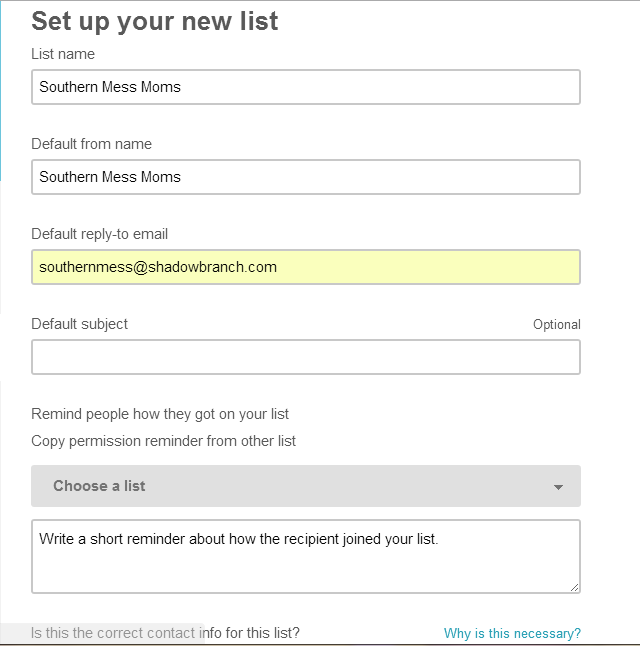640x646 pixels.
Task: Grab the resize handle of the reminder textarea
Action: tap(574, 587)
